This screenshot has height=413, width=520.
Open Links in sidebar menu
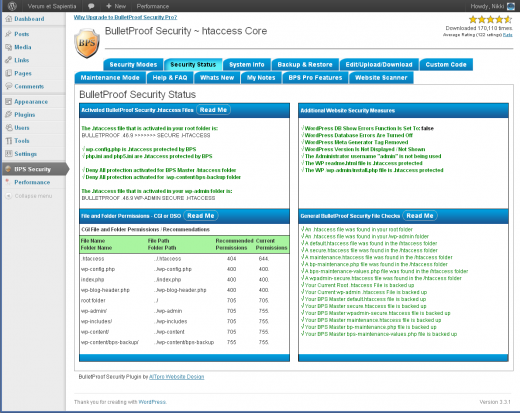[x=22, y=60]
